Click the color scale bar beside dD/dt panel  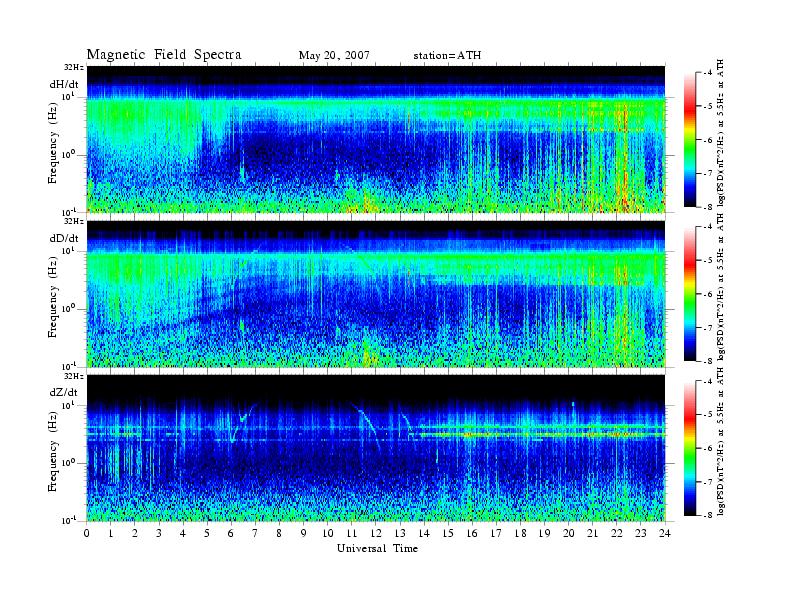tap(690, 294)
